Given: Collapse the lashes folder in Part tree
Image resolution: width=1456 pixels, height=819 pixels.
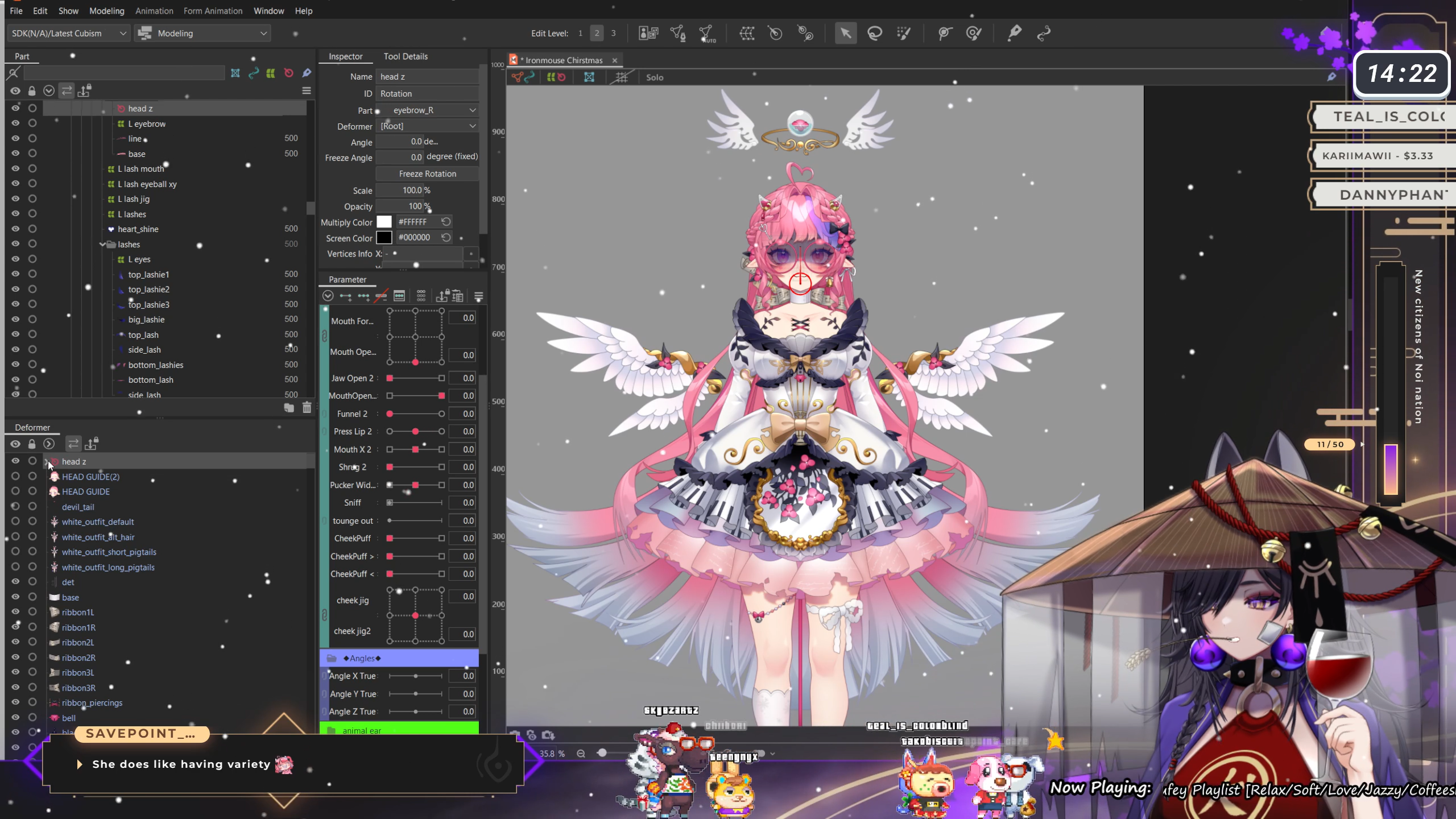Looking at the screenshot, I should (x=102, y=244).
